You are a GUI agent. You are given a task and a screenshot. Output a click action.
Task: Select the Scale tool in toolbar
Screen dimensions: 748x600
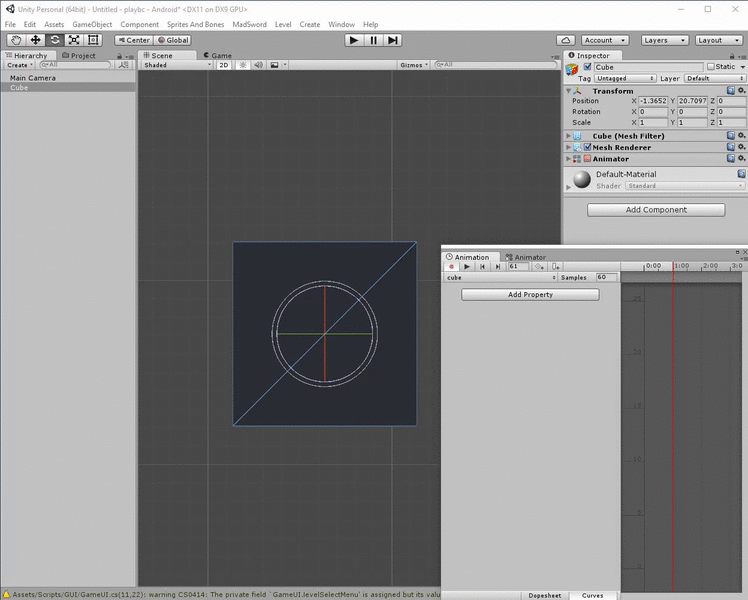pyautogui.click(x=74, y=40)
